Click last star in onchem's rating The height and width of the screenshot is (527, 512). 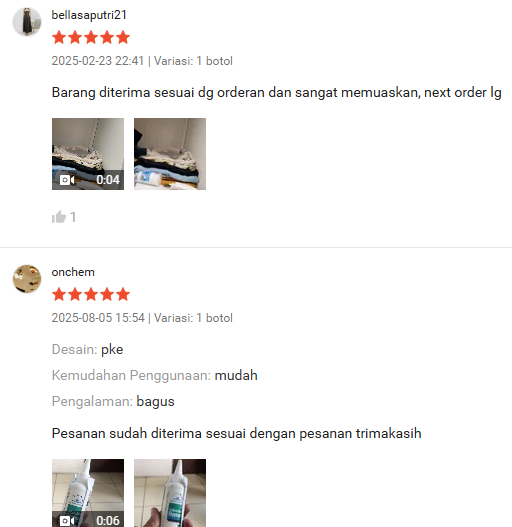pyautogui.click(x=123, y=294)
